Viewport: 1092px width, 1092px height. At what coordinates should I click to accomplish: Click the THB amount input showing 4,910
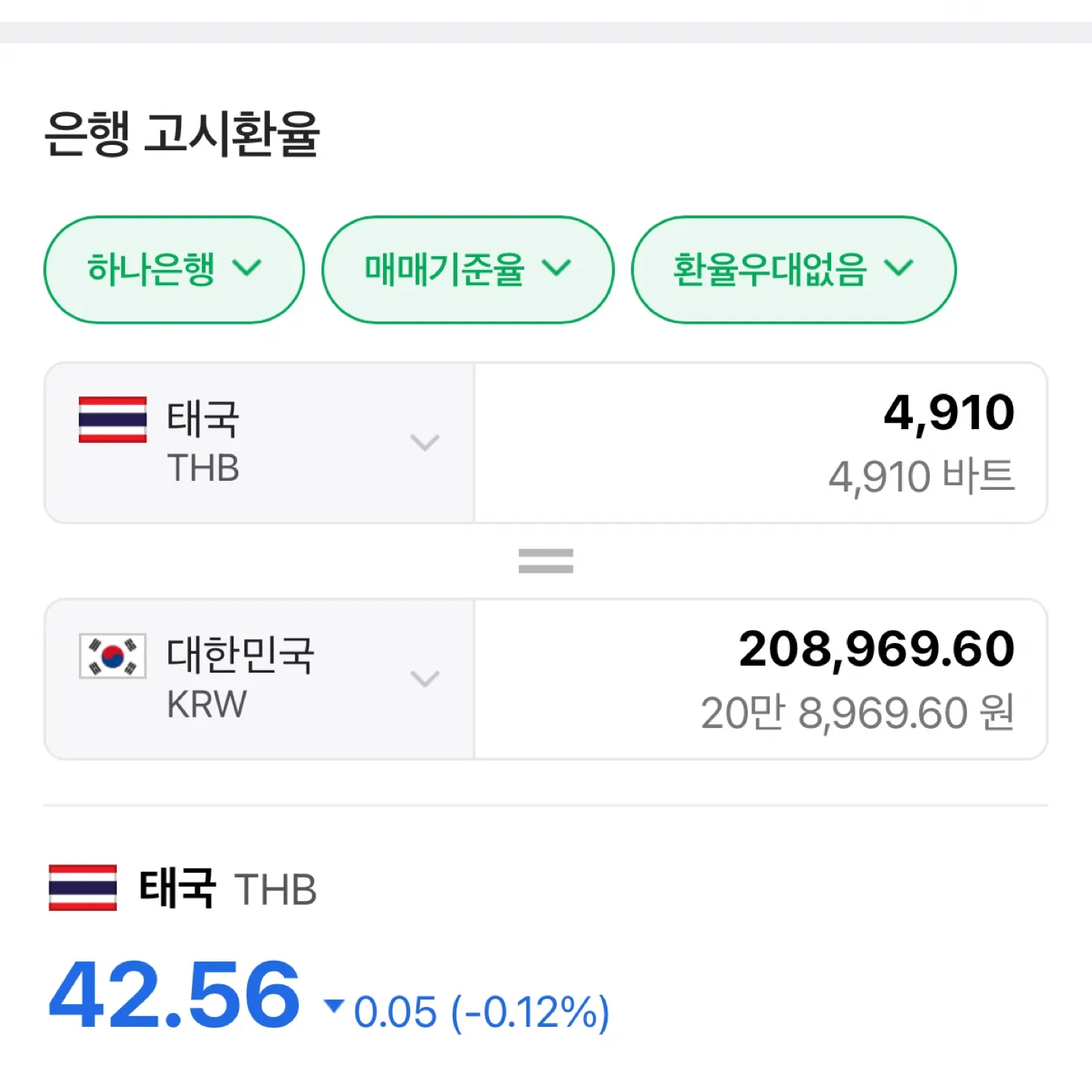pyautogui.click(x=761, y=443)
